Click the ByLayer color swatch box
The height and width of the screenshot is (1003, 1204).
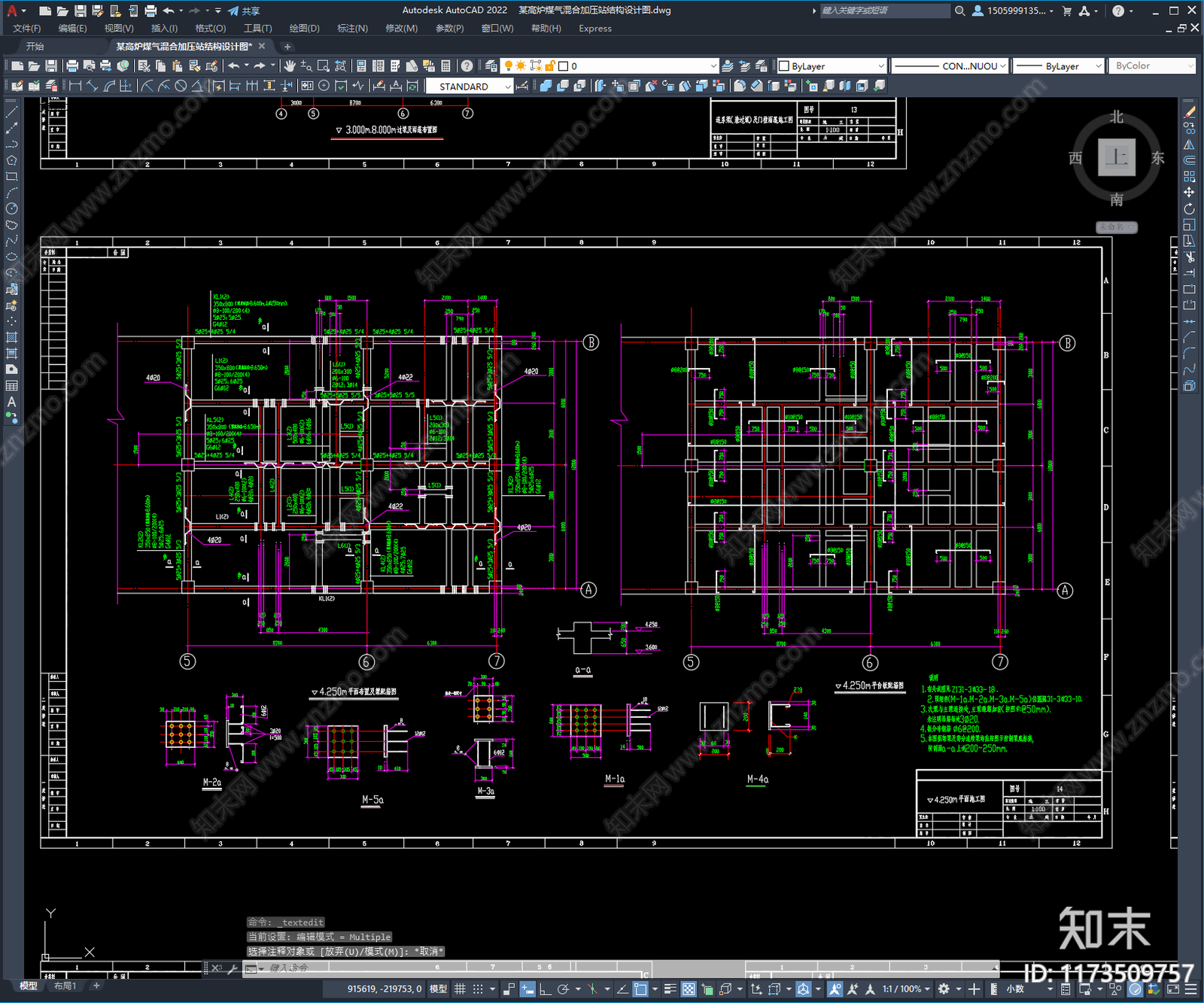point(783,66)
